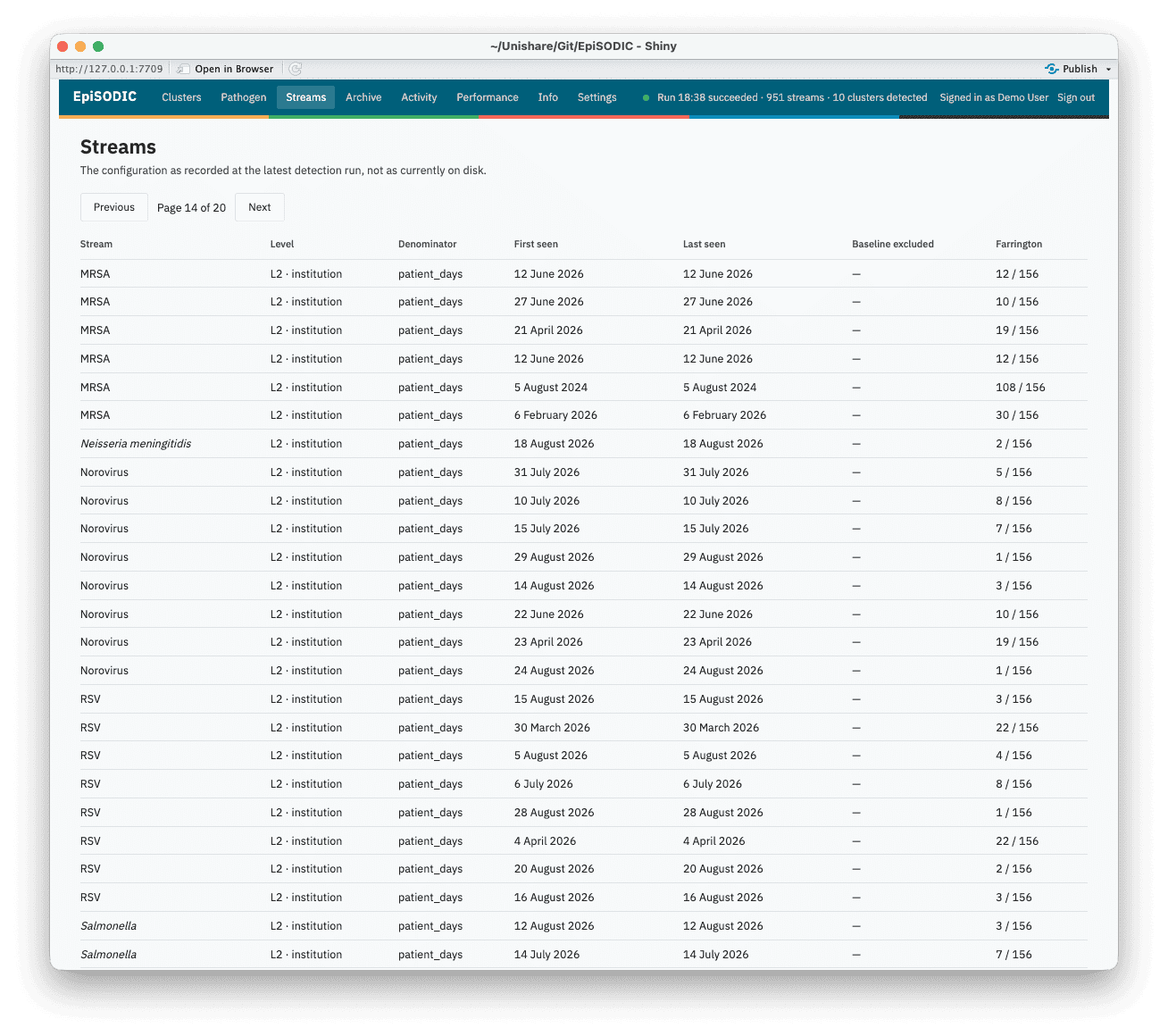This screenshot has width=1168, height=1036.
Task: Open the Info tab
Action: 548,97
